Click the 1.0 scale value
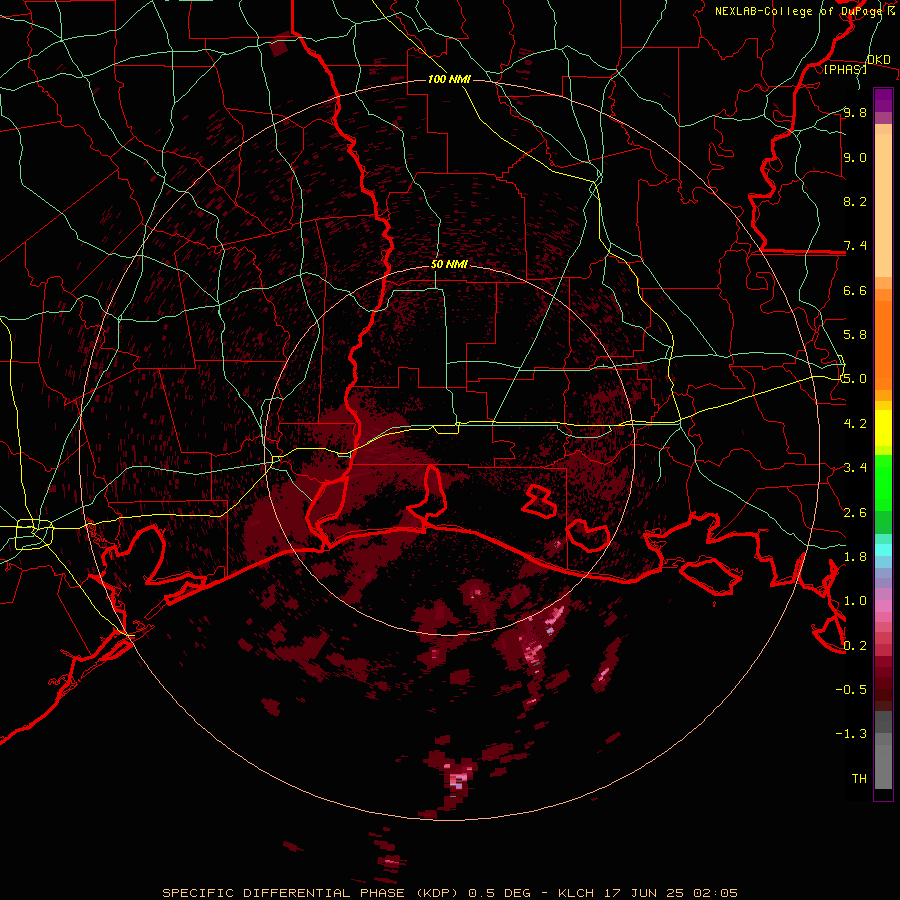 (855, 601)
